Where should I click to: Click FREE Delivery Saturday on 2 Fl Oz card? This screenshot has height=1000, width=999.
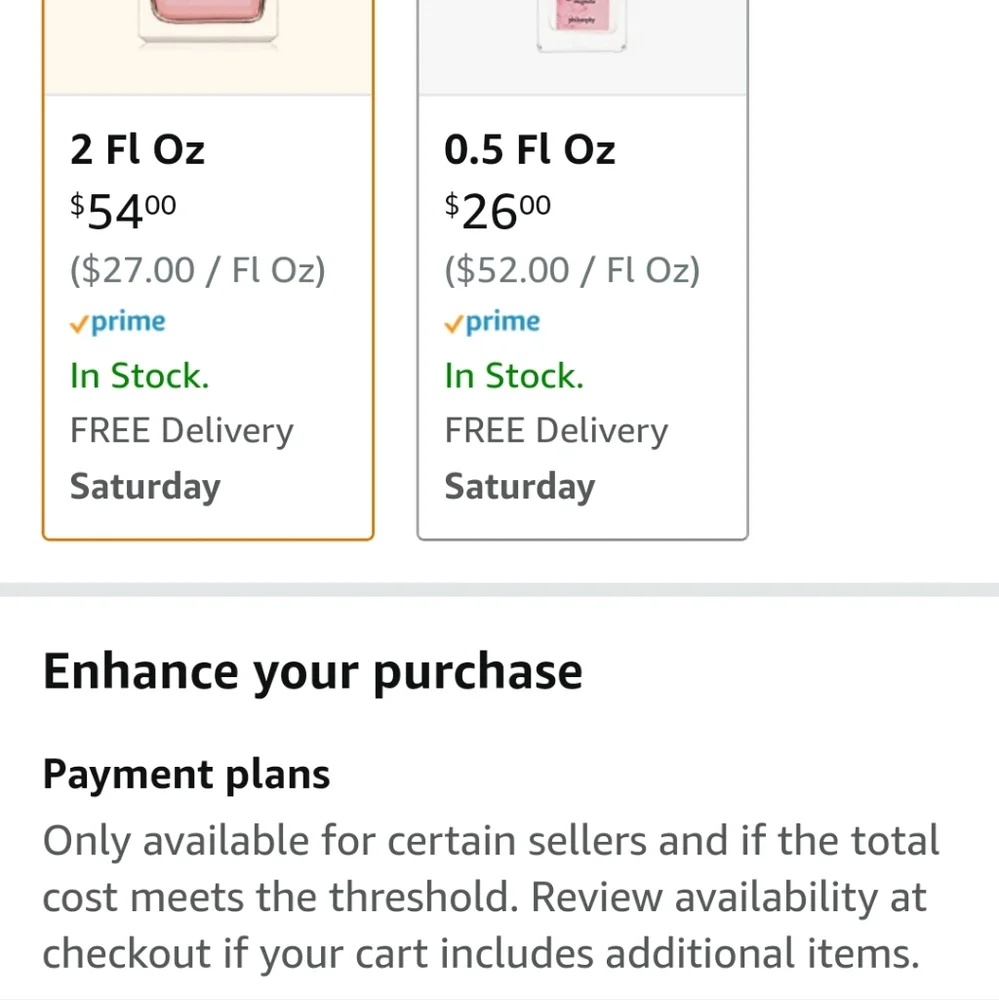(x=182, y=459)
